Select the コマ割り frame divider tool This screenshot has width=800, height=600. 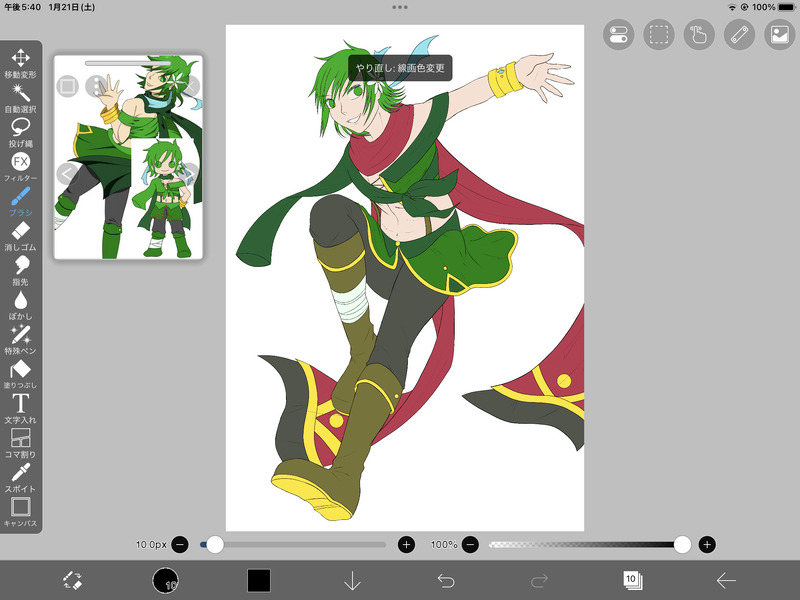coord(20,443)
